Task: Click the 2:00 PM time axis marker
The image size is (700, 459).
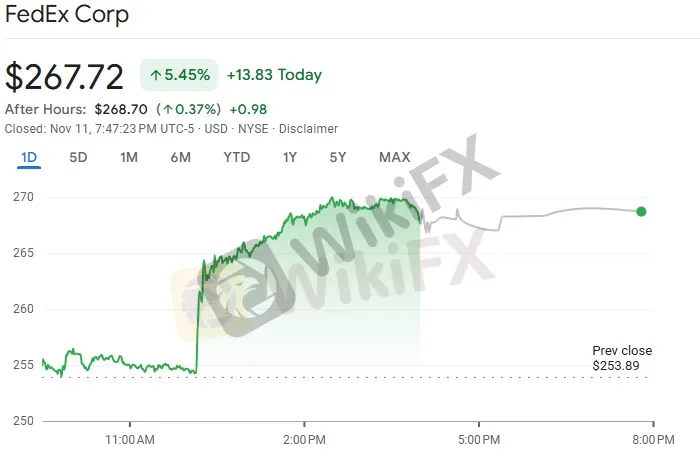Action: (x=304, y=439)
